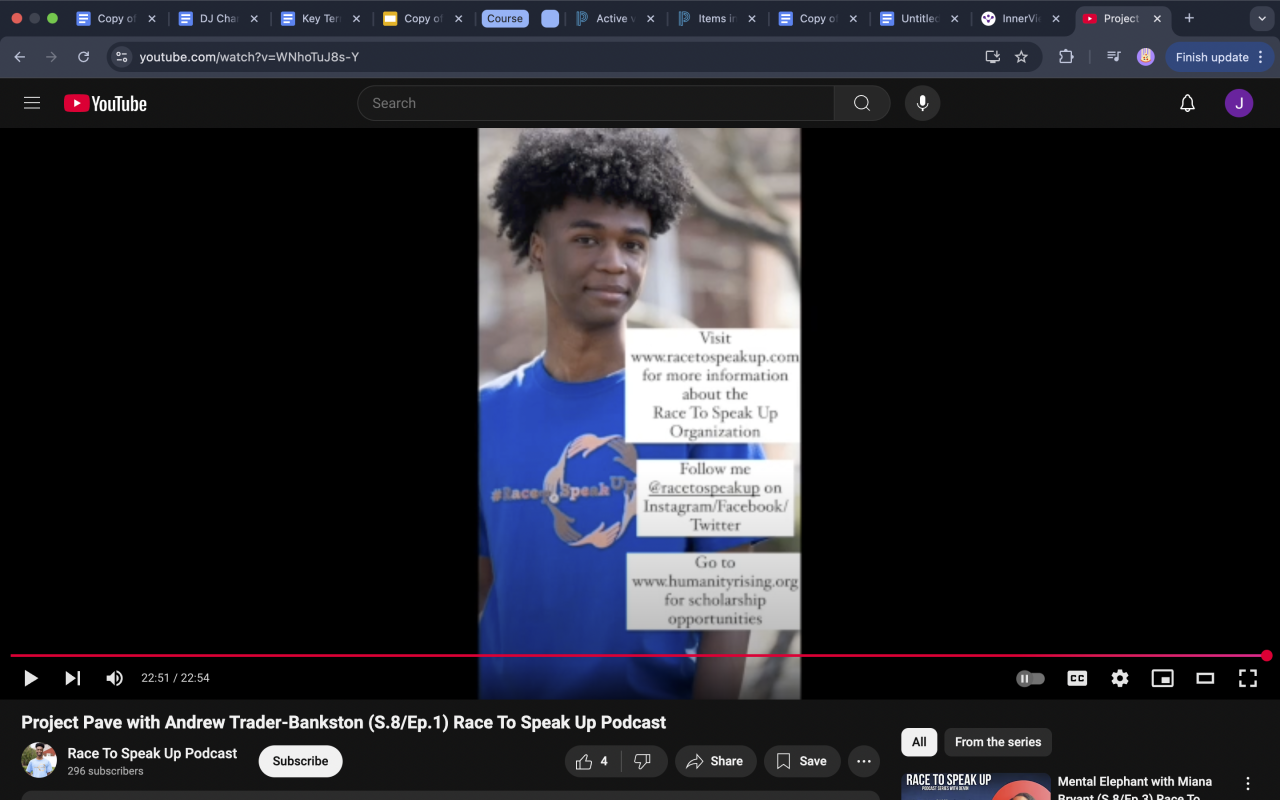The height and width of the screenshot is (800, 1280).
Task: Play the paused video
Action: (x=31, y=678)
